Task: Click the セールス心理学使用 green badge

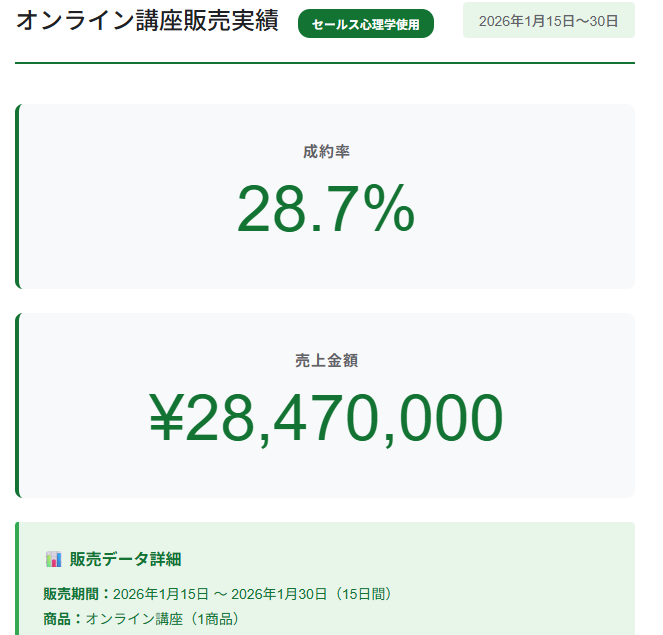Action: tap(366, 24)
